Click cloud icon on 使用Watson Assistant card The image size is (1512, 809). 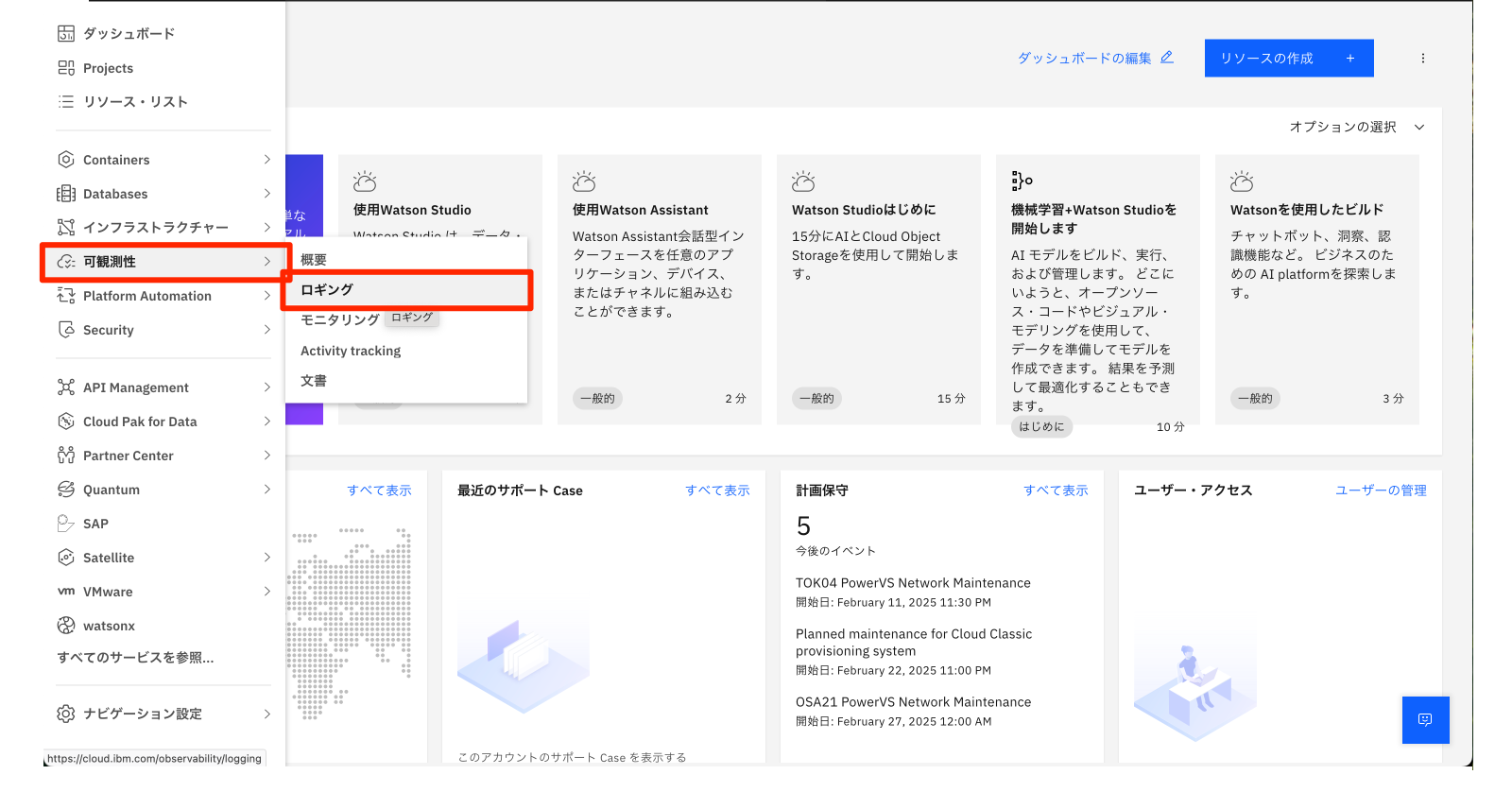click(x=584, y=181)
